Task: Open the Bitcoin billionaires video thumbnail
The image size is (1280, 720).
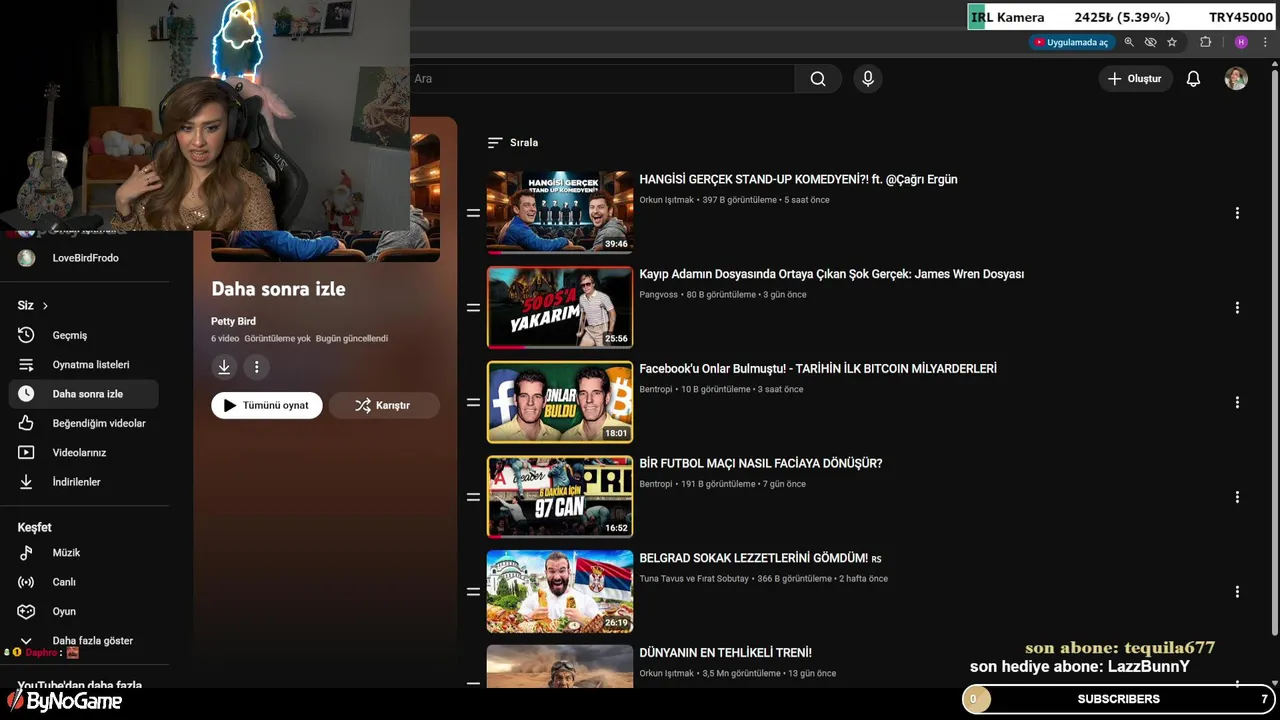Action: (560, 402)
